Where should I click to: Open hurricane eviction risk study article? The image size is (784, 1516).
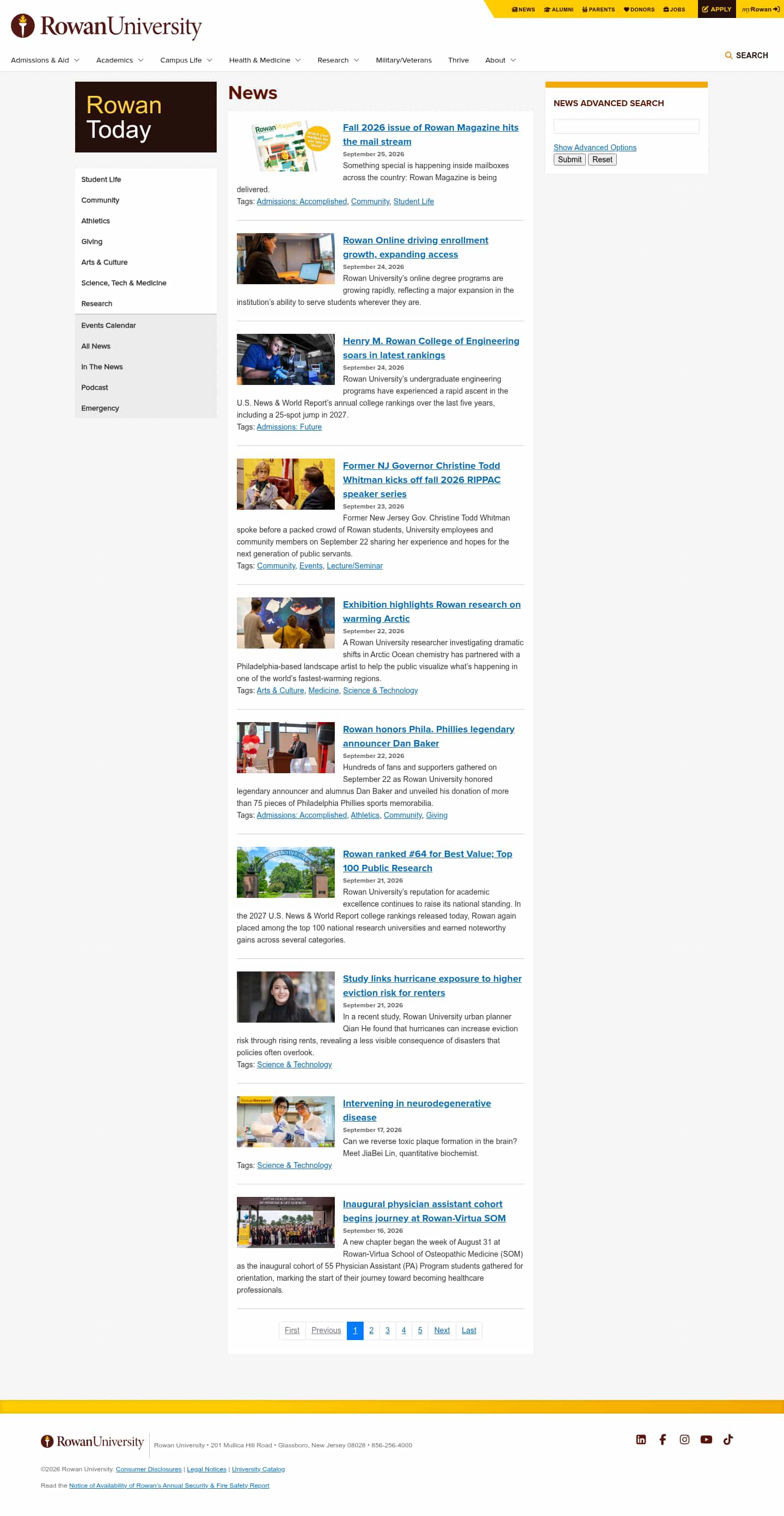pos(432,986)
